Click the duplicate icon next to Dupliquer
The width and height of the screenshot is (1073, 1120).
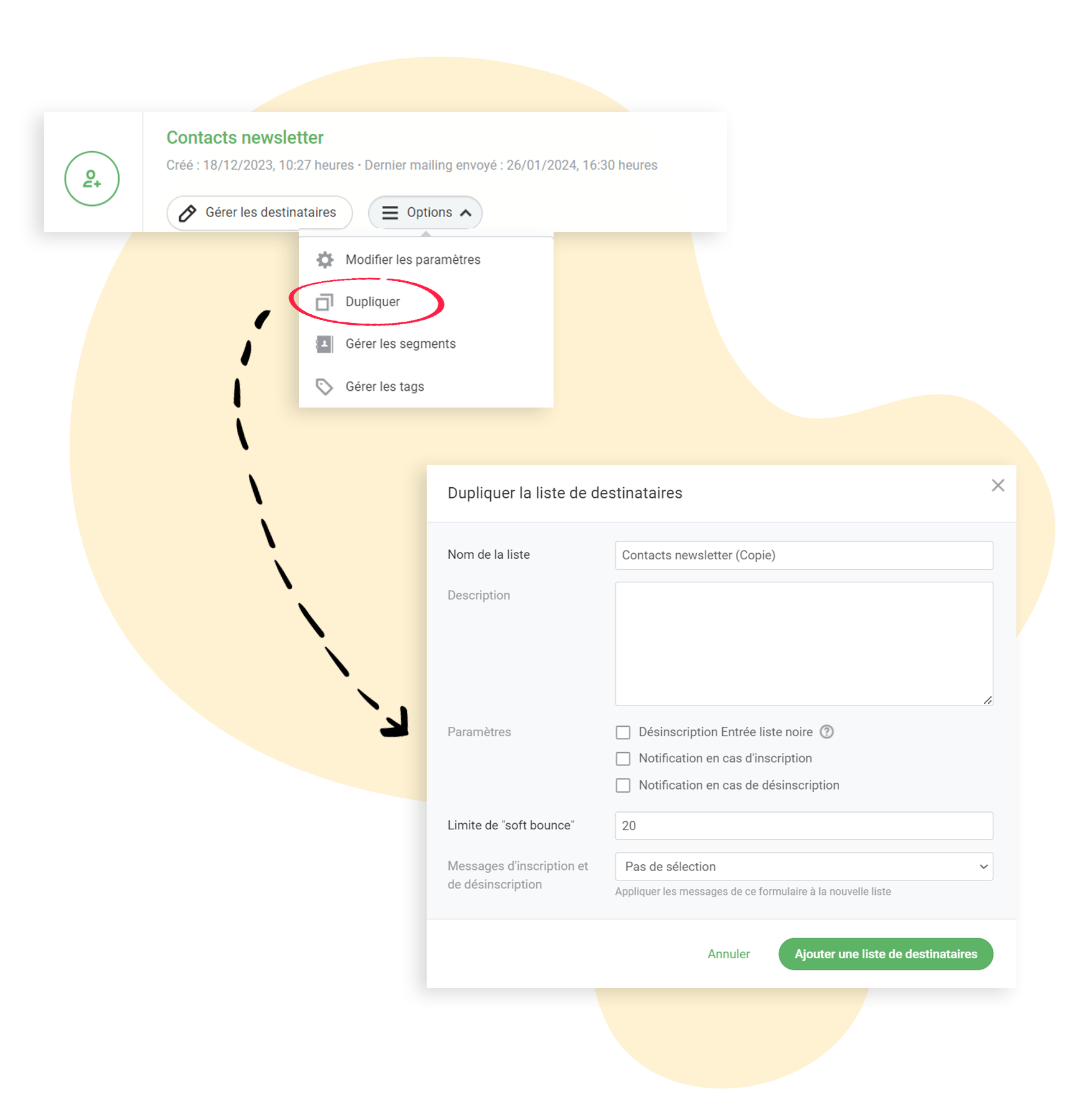click(x=325, y=302)
